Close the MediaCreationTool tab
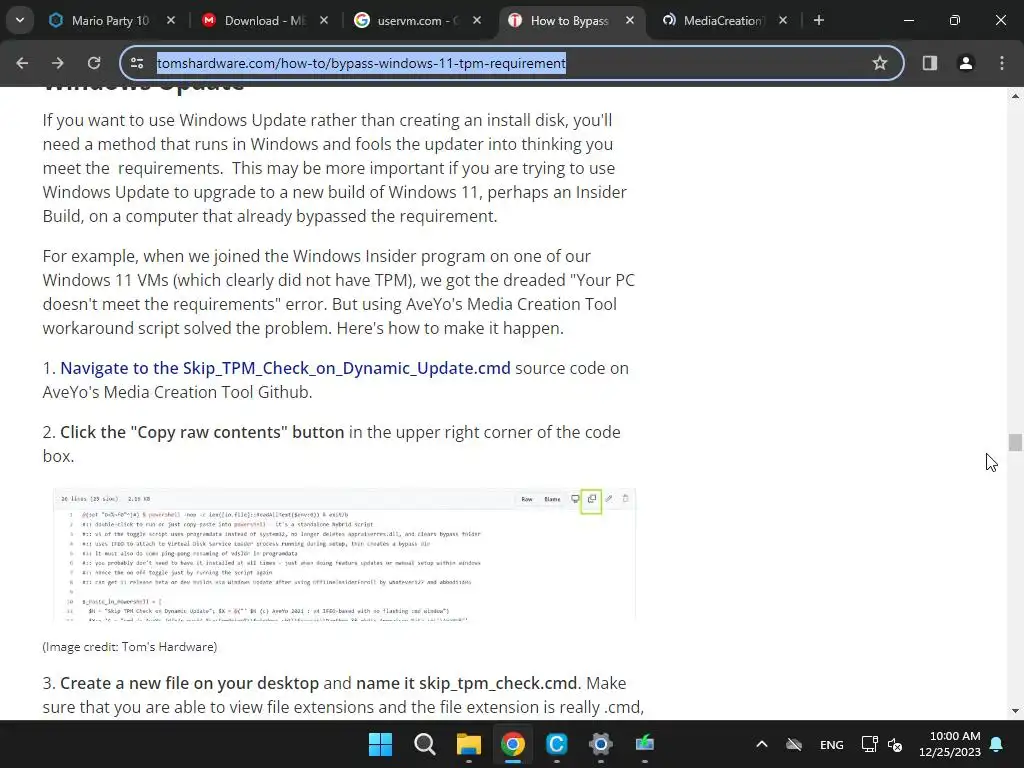This screenshot has width=1024, height=768. click(x=783, y=20)
